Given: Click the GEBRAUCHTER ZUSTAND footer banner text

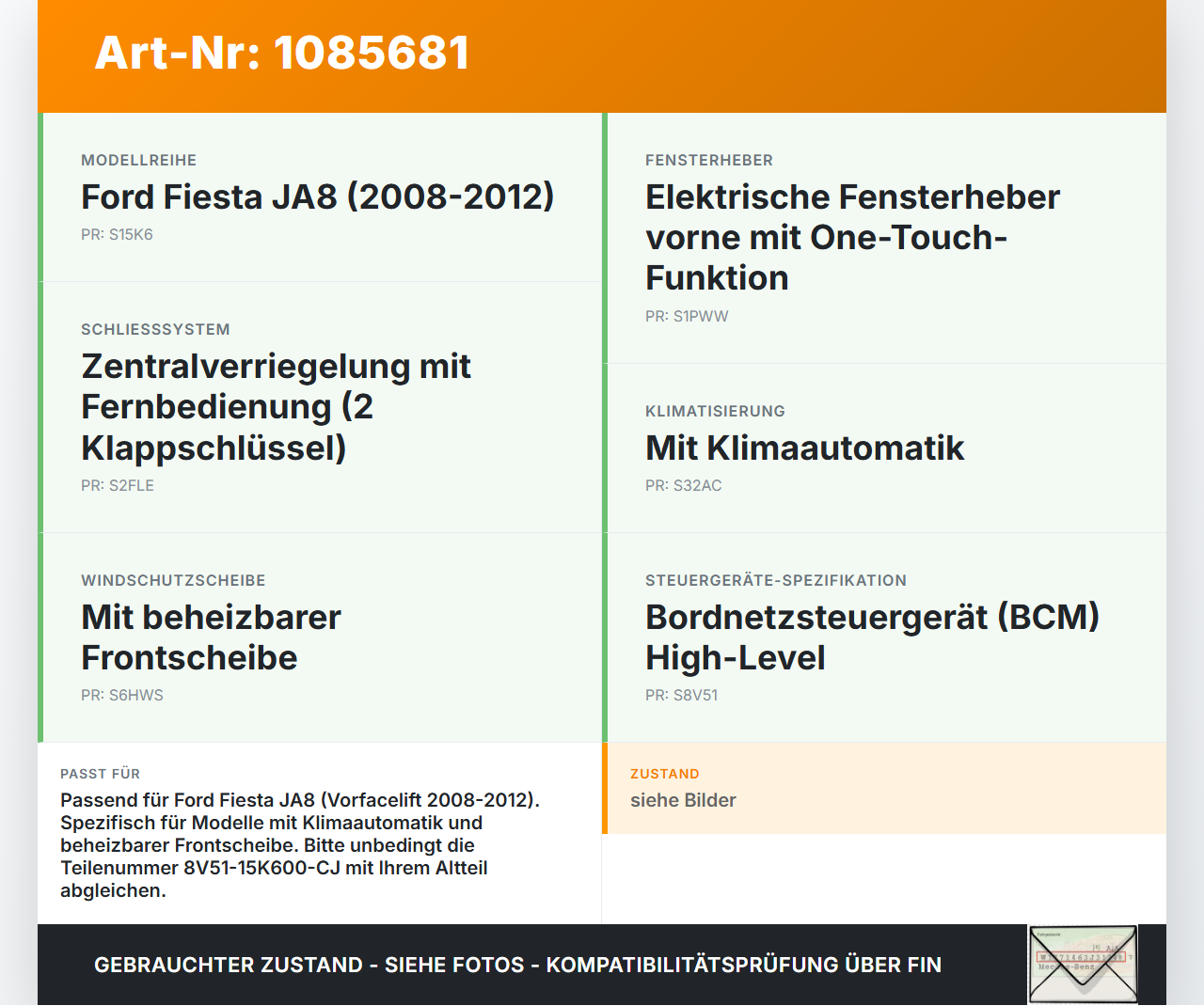Looking at the screenshot, I should click(517, 966).
